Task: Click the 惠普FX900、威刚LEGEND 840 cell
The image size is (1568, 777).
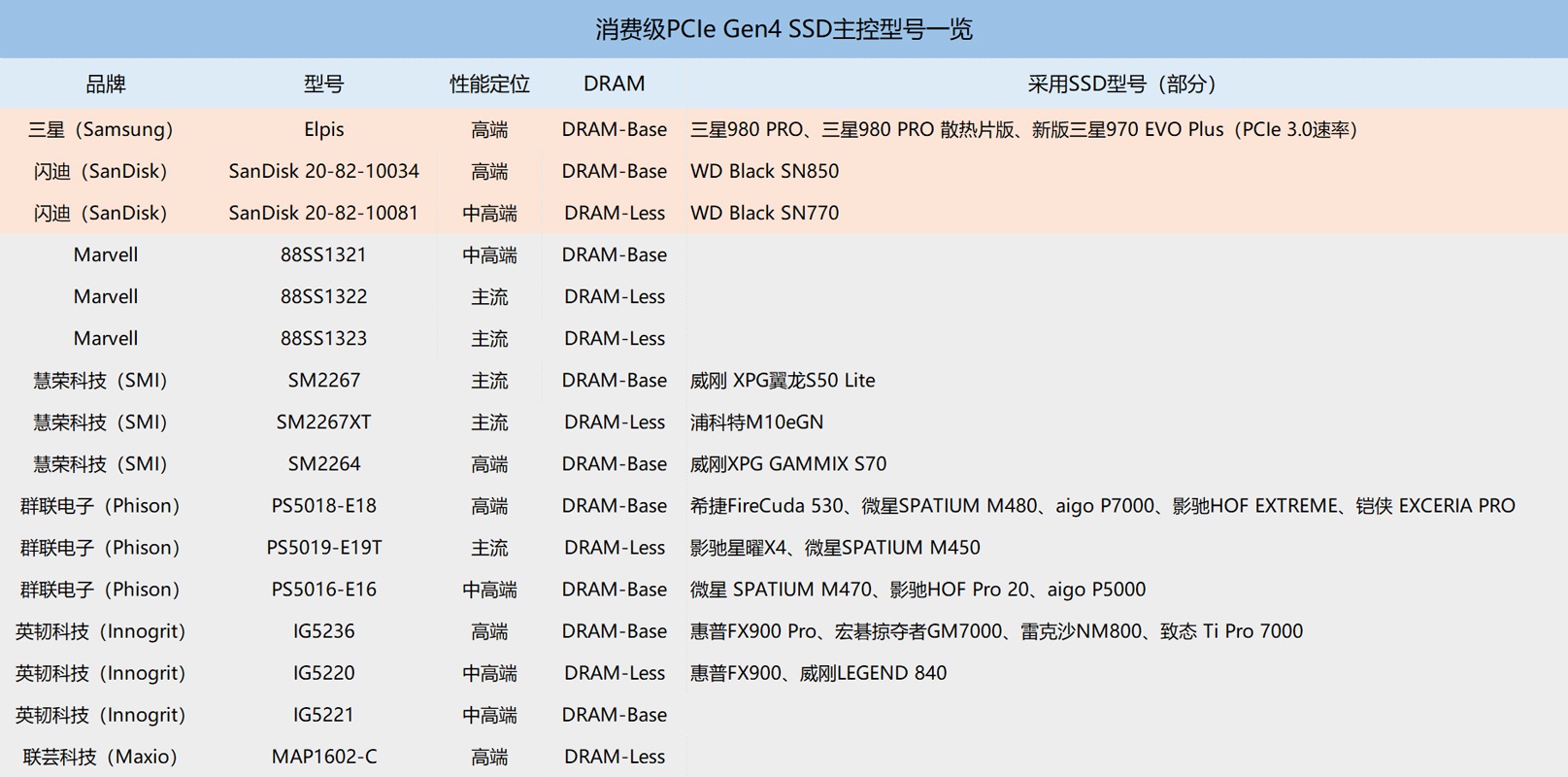Action: coord(818,672)
